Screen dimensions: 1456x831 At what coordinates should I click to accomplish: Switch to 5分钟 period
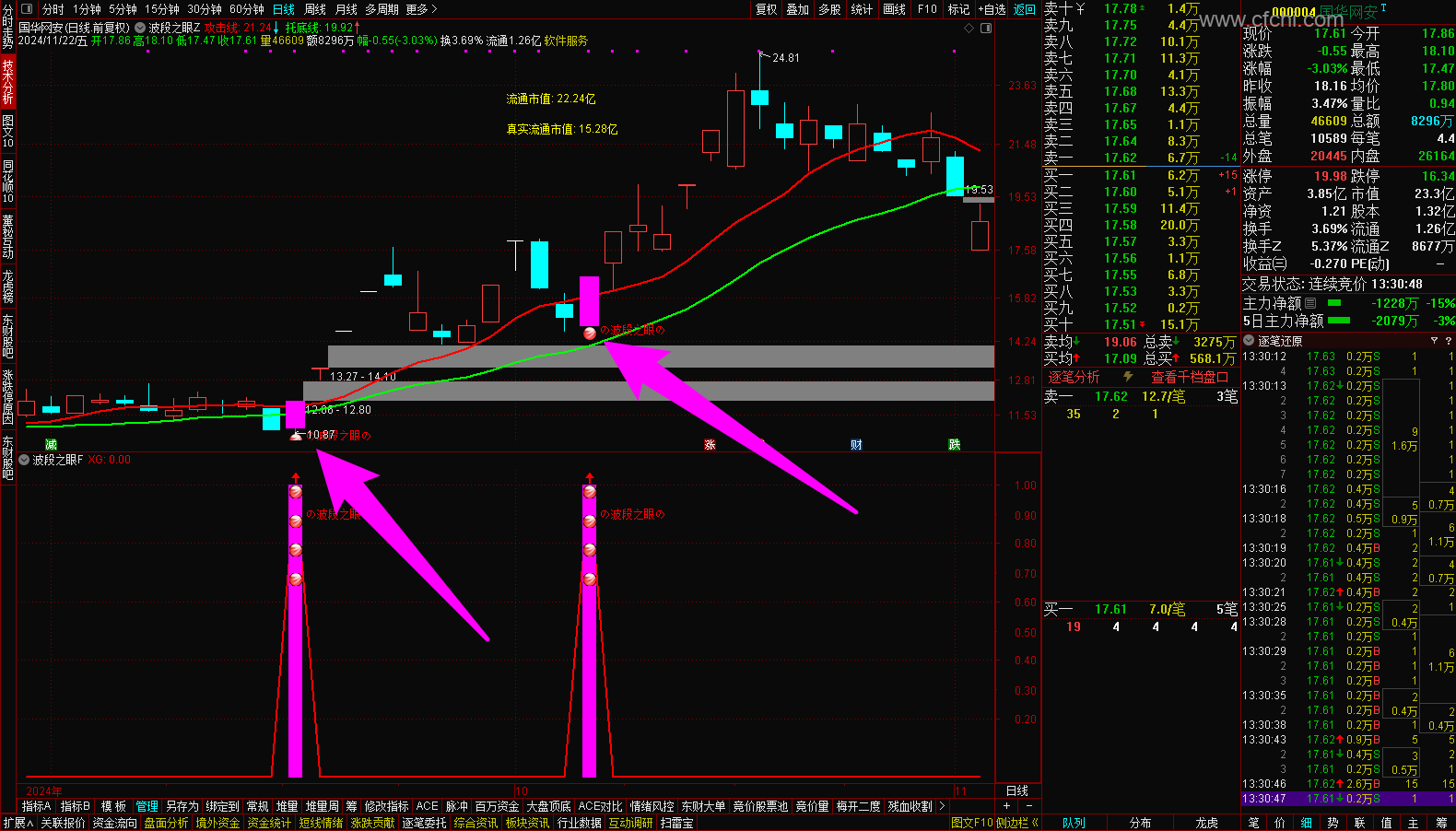point(123,9)
